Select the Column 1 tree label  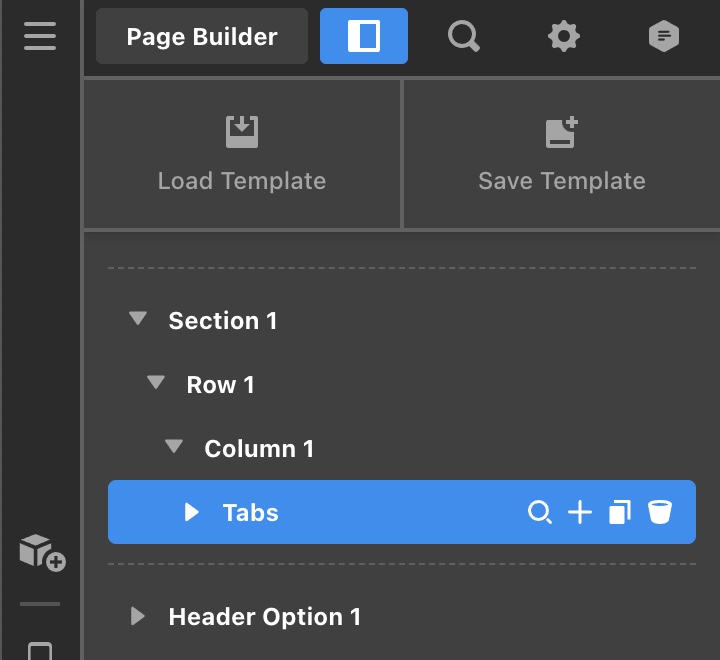[x=259, y=448]
